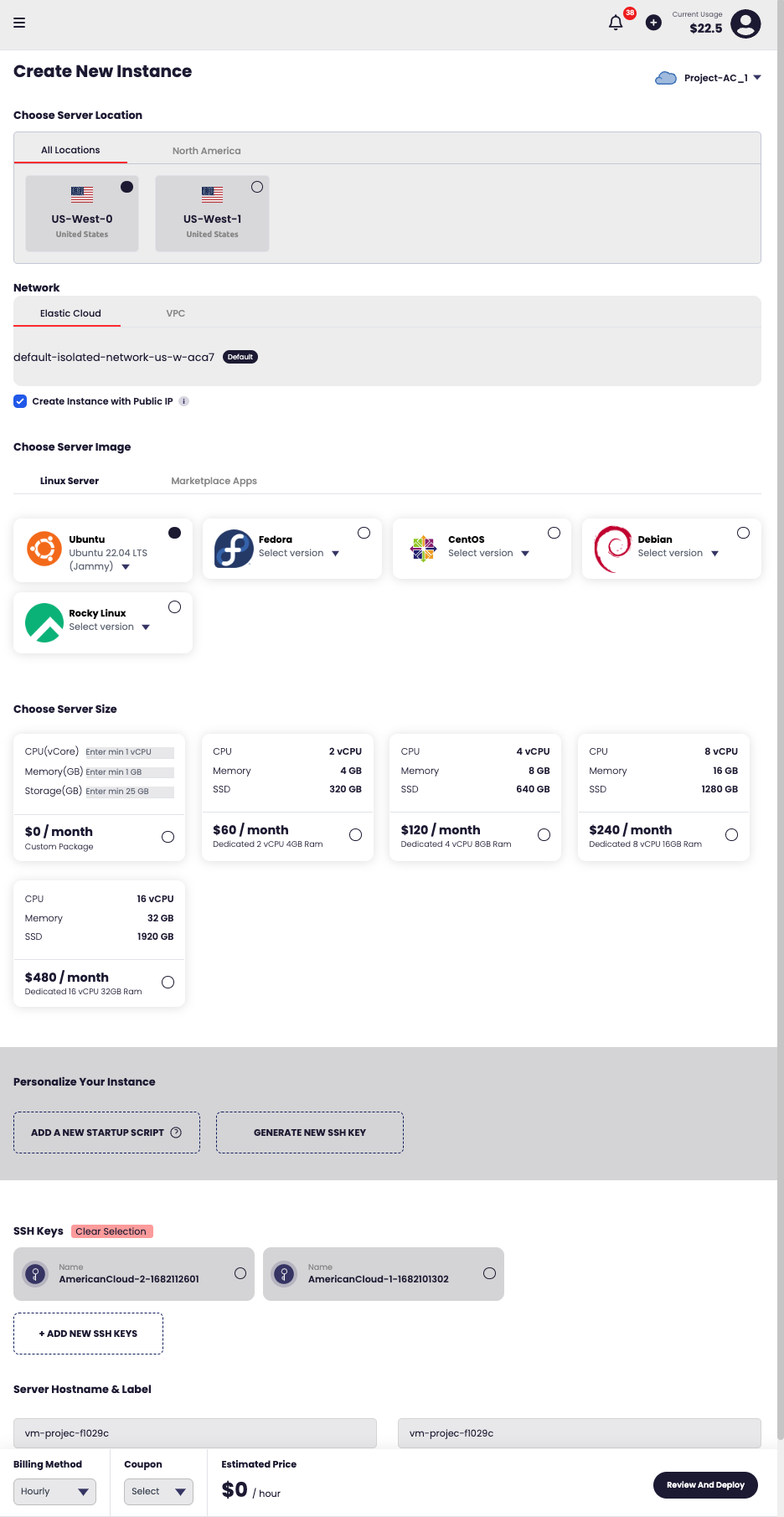Open the hamburger navigation menu
This screenshot has width=784, height=1517.
click(x=19, y=23)
